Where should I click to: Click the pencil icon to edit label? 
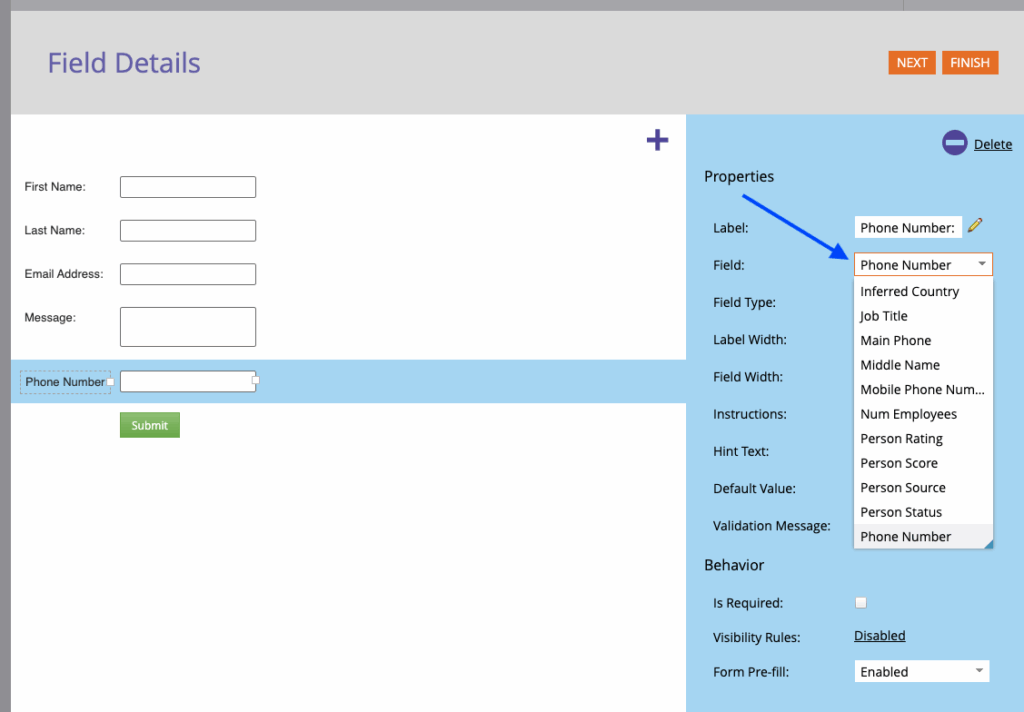(x=976, y=226)
